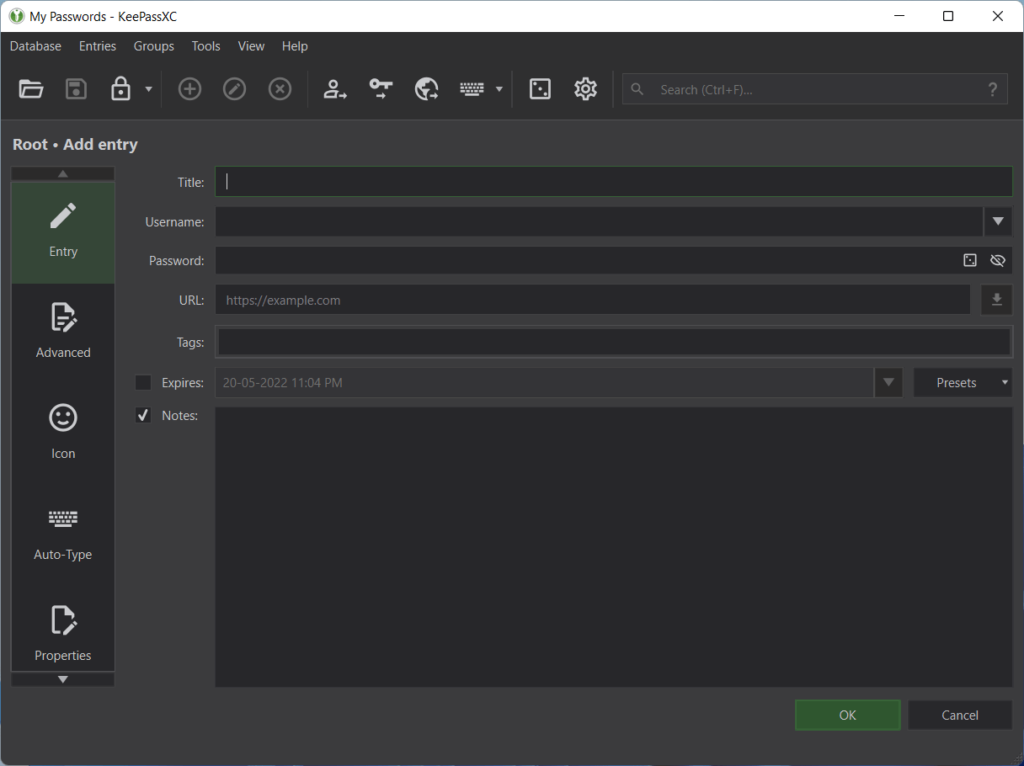Expand the Username dropdown arrow

[998, 221]
